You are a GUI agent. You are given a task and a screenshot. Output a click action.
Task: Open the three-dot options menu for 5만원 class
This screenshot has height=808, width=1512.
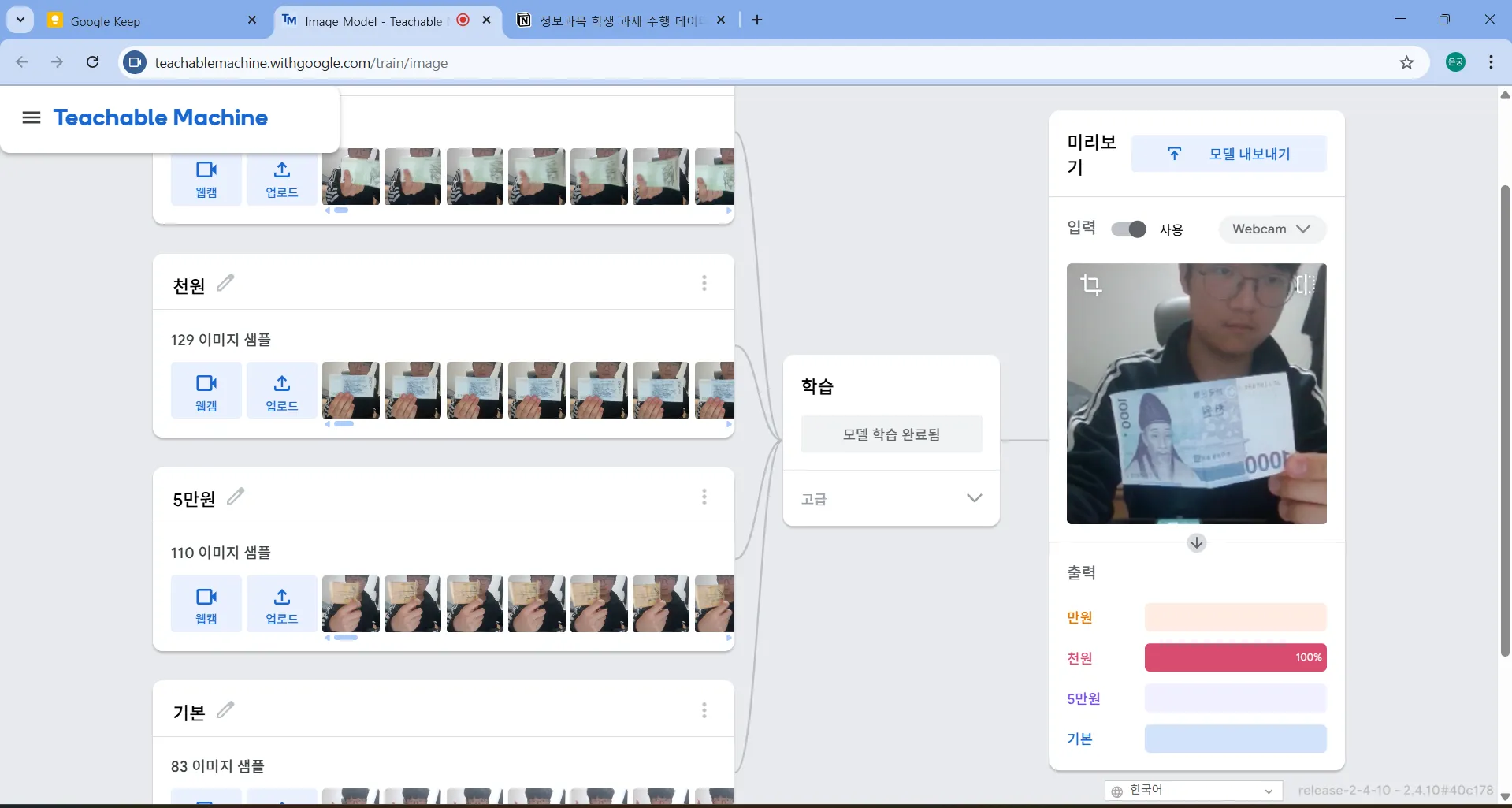tap(704, 497)
